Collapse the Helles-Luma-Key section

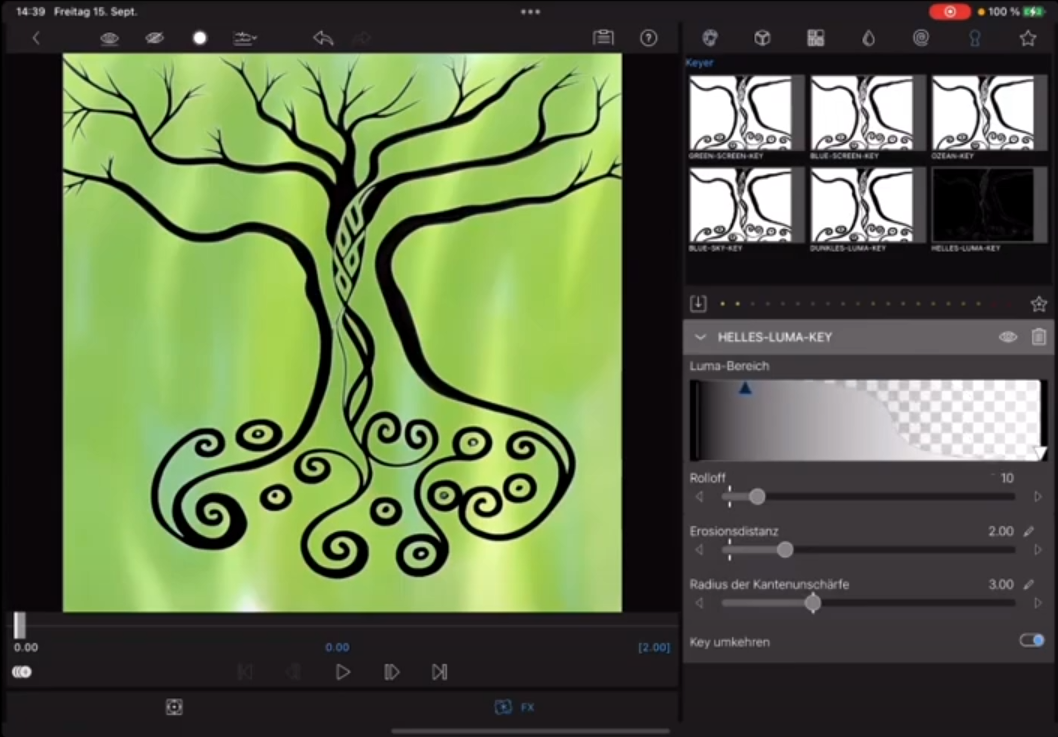pos(700,337)
